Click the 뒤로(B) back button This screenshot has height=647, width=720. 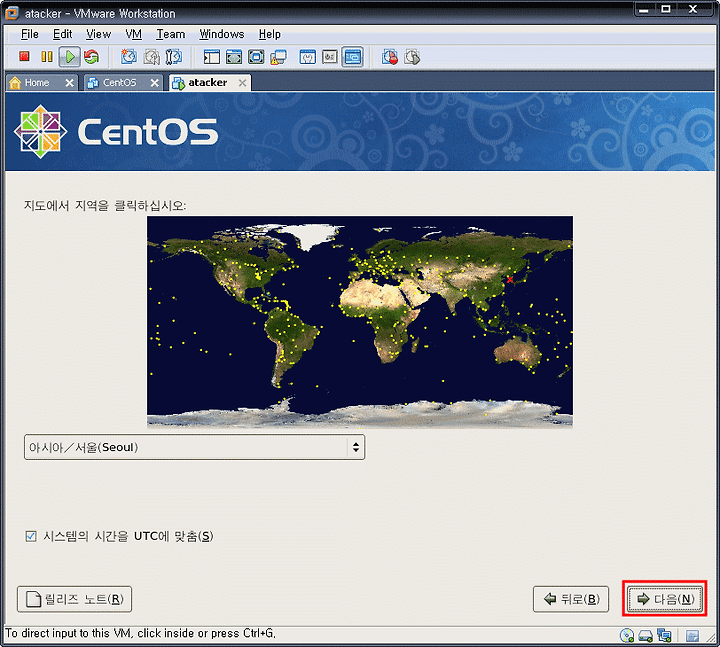[x=571, y=599]
